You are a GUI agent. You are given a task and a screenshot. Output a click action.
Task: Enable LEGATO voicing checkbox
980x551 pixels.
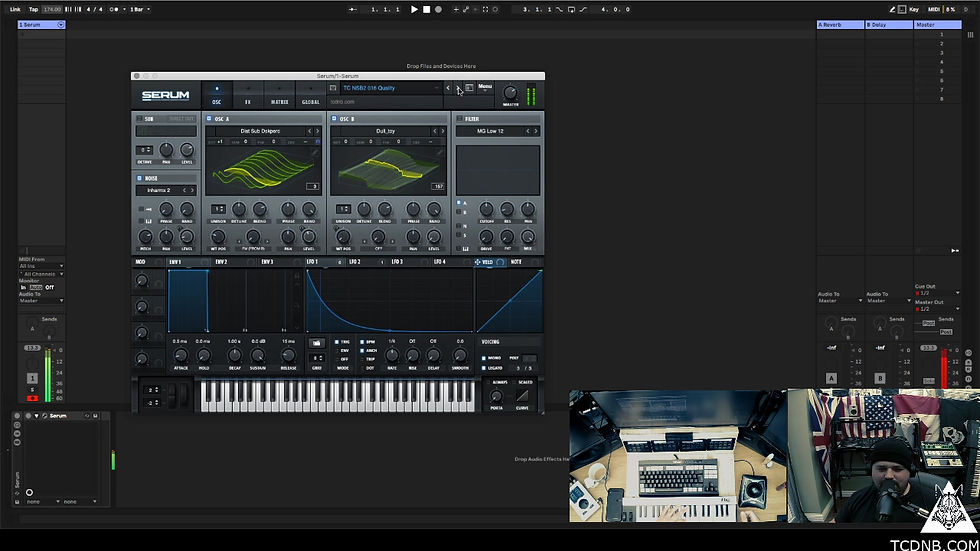[484, 368]
